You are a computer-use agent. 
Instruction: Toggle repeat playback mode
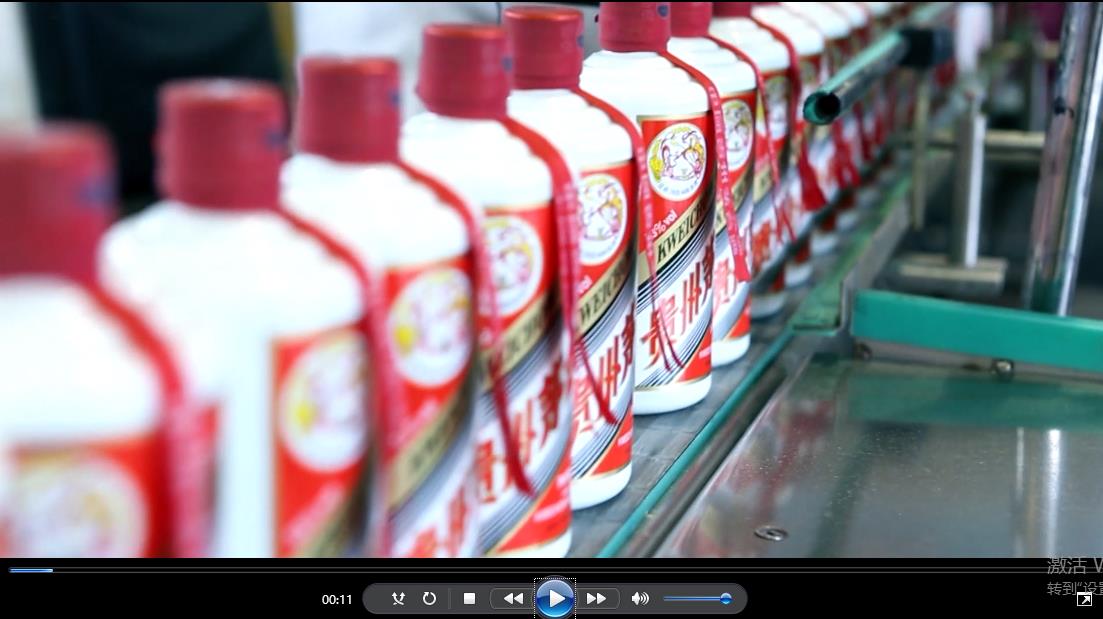(x=429, y=599)
